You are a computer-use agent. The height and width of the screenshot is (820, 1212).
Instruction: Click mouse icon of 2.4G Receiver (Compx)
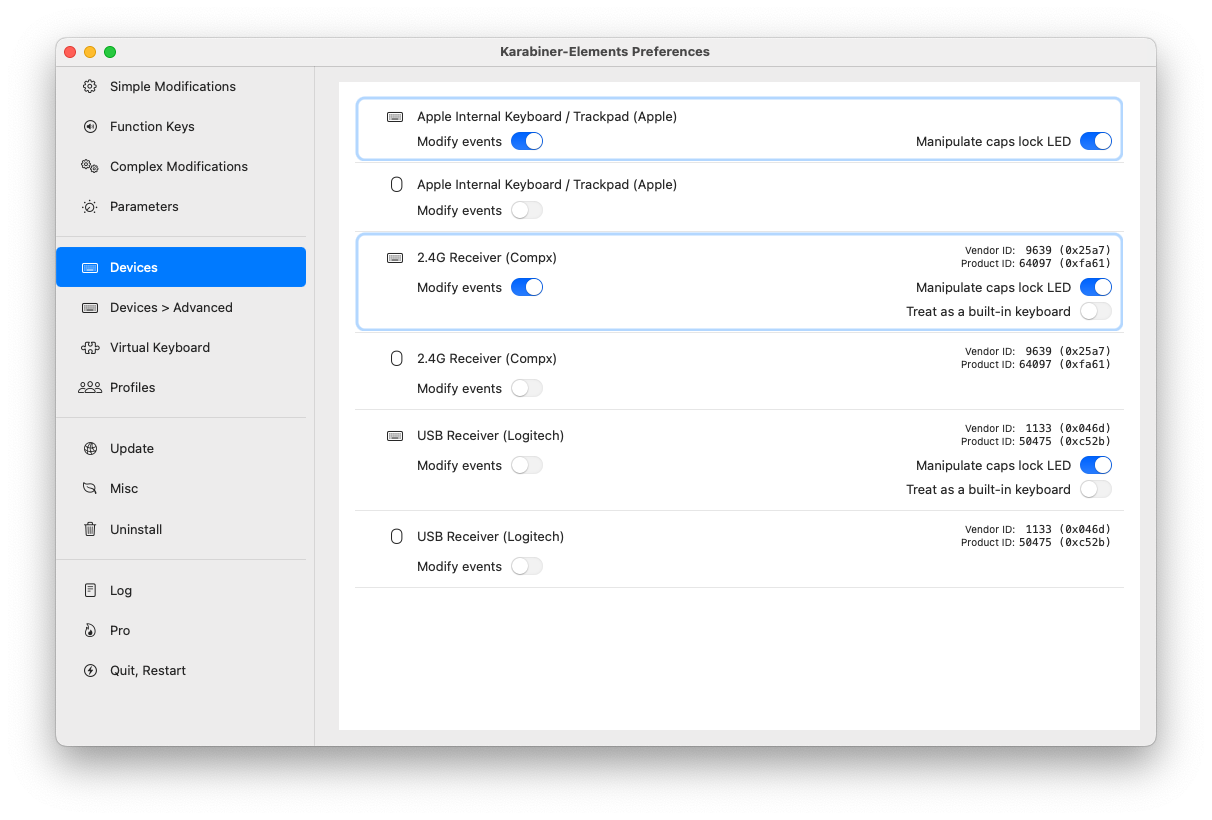[x=396, y=358]
